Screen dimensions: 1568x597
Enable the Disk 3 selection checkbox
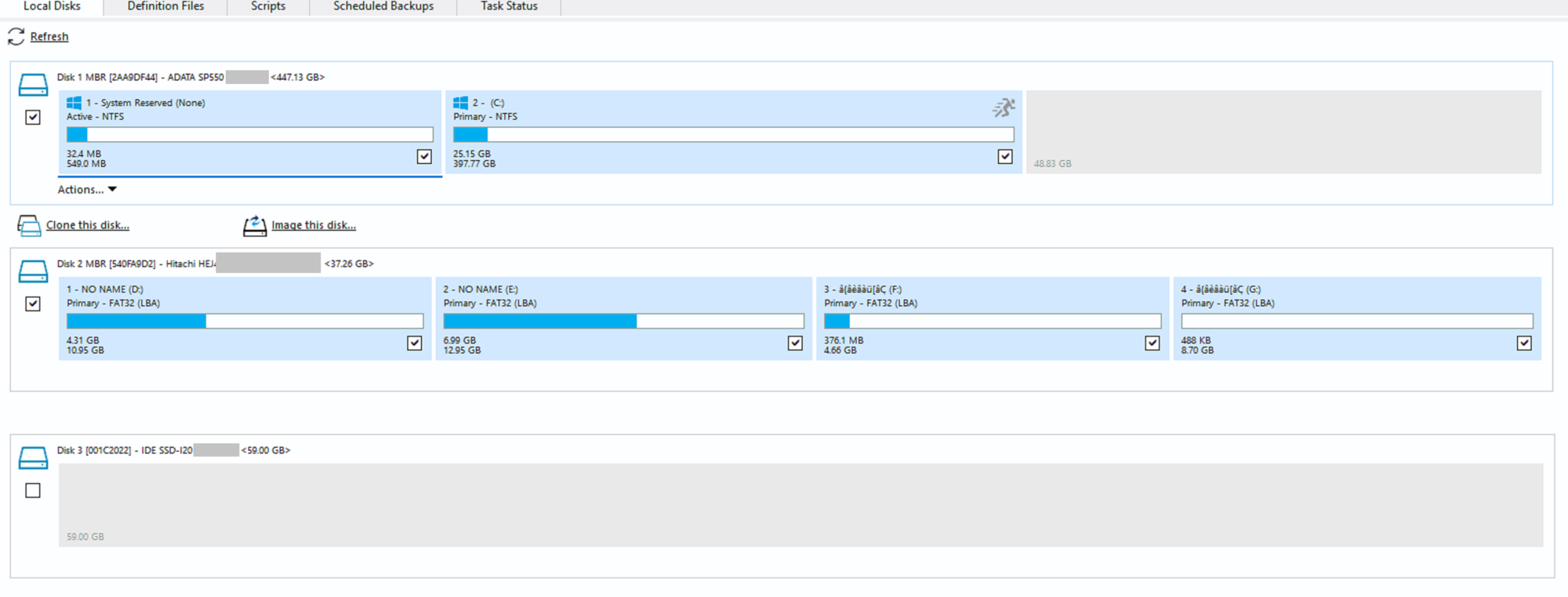(33, 490)
